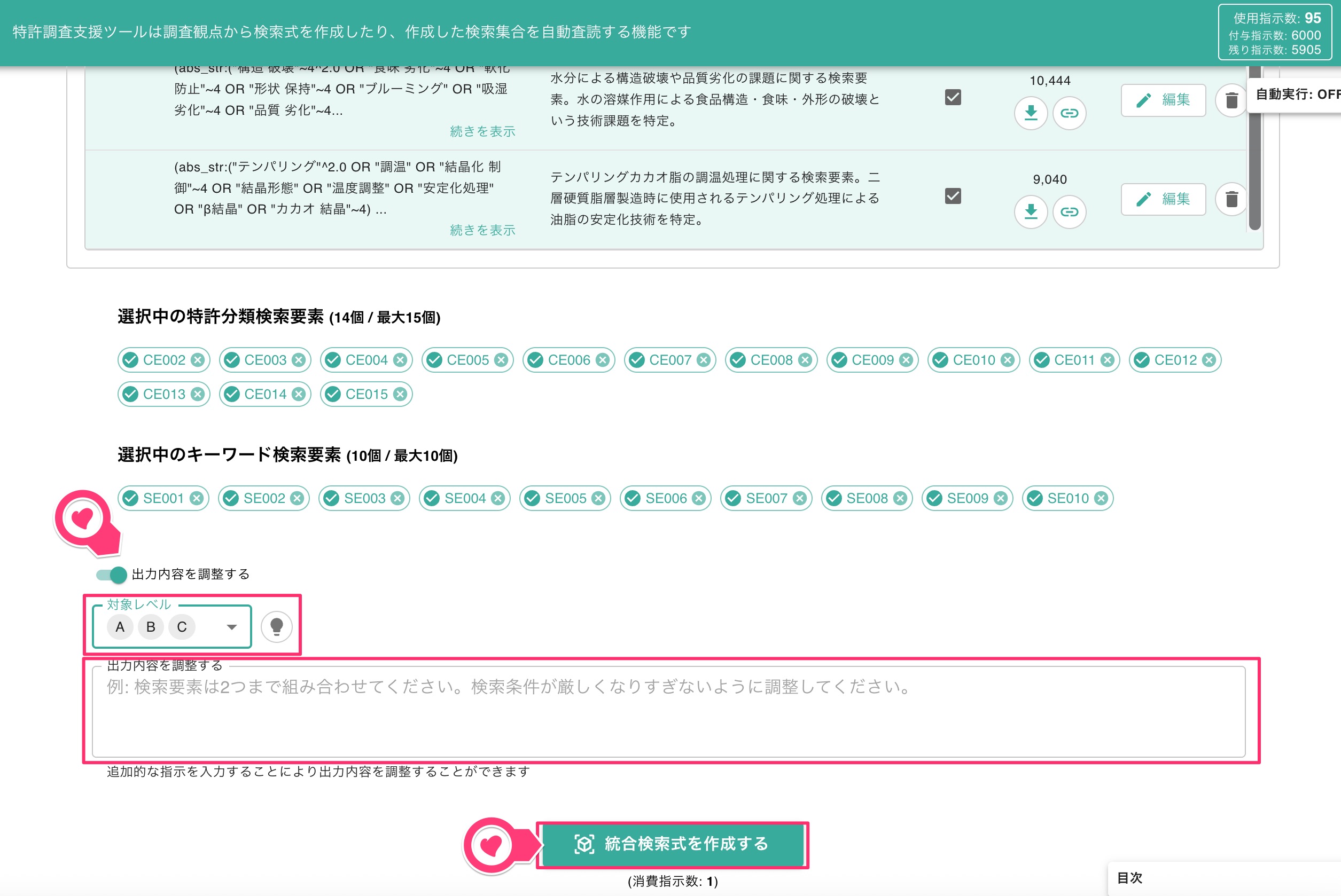Remove keyword element SE002 chip
The image size is (1341, 896).
coord(297,498)
